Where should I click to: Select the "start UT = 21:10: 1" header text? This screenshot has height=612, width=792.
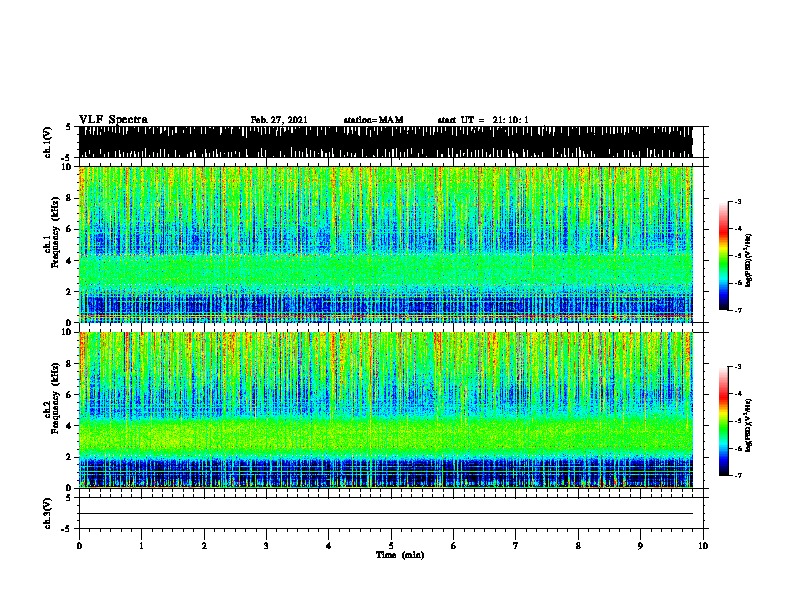click(483, 120)
